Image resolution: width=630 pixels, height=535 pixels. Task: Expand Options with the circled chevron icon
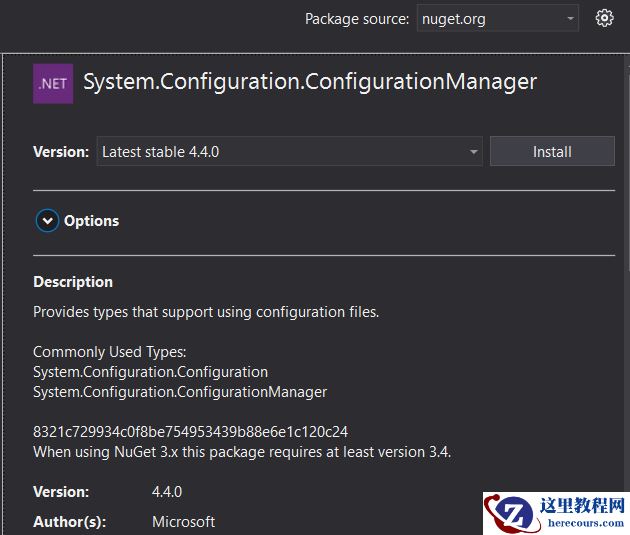pos(47,221)
